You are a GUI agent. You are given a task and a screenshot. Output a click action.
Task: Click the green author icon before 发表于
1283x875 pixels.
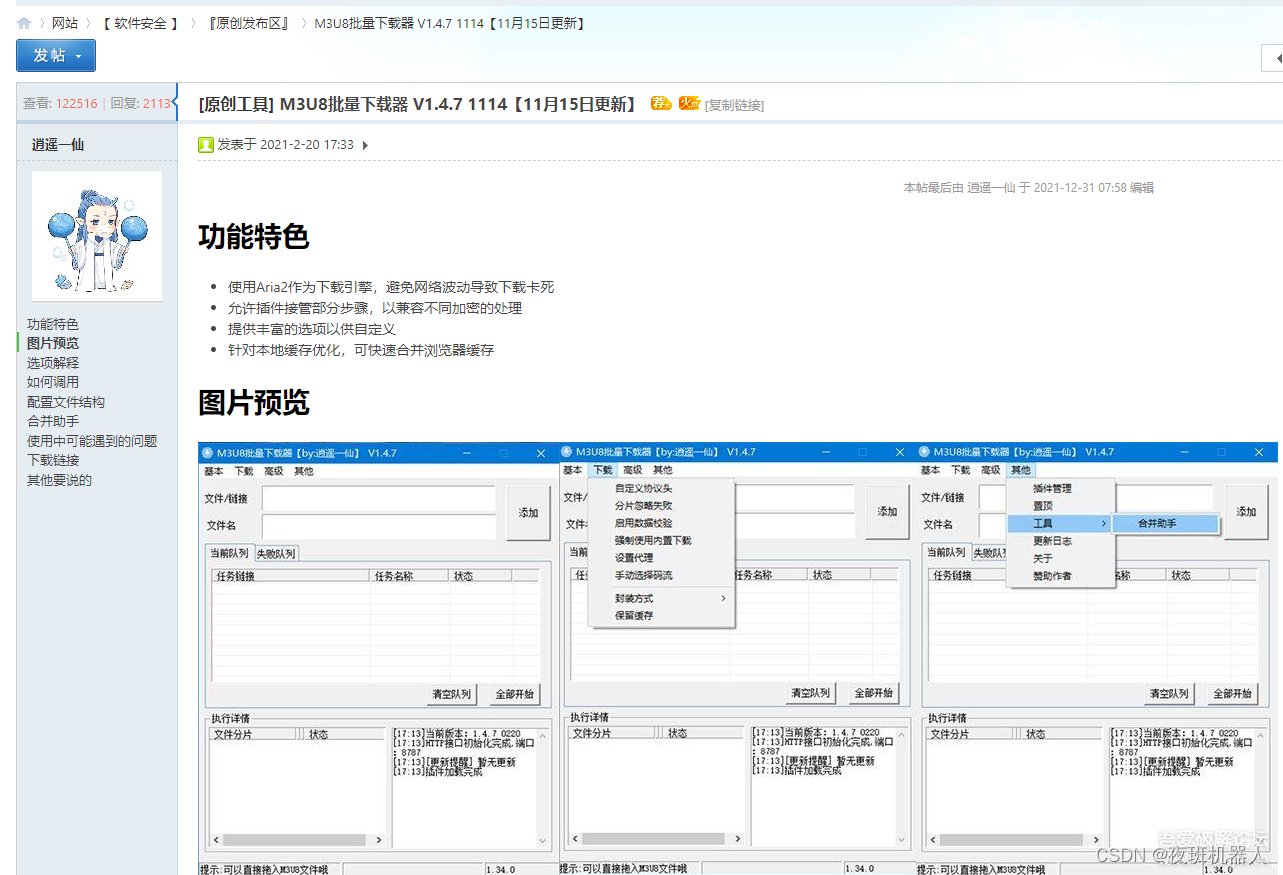coord(206,145)
